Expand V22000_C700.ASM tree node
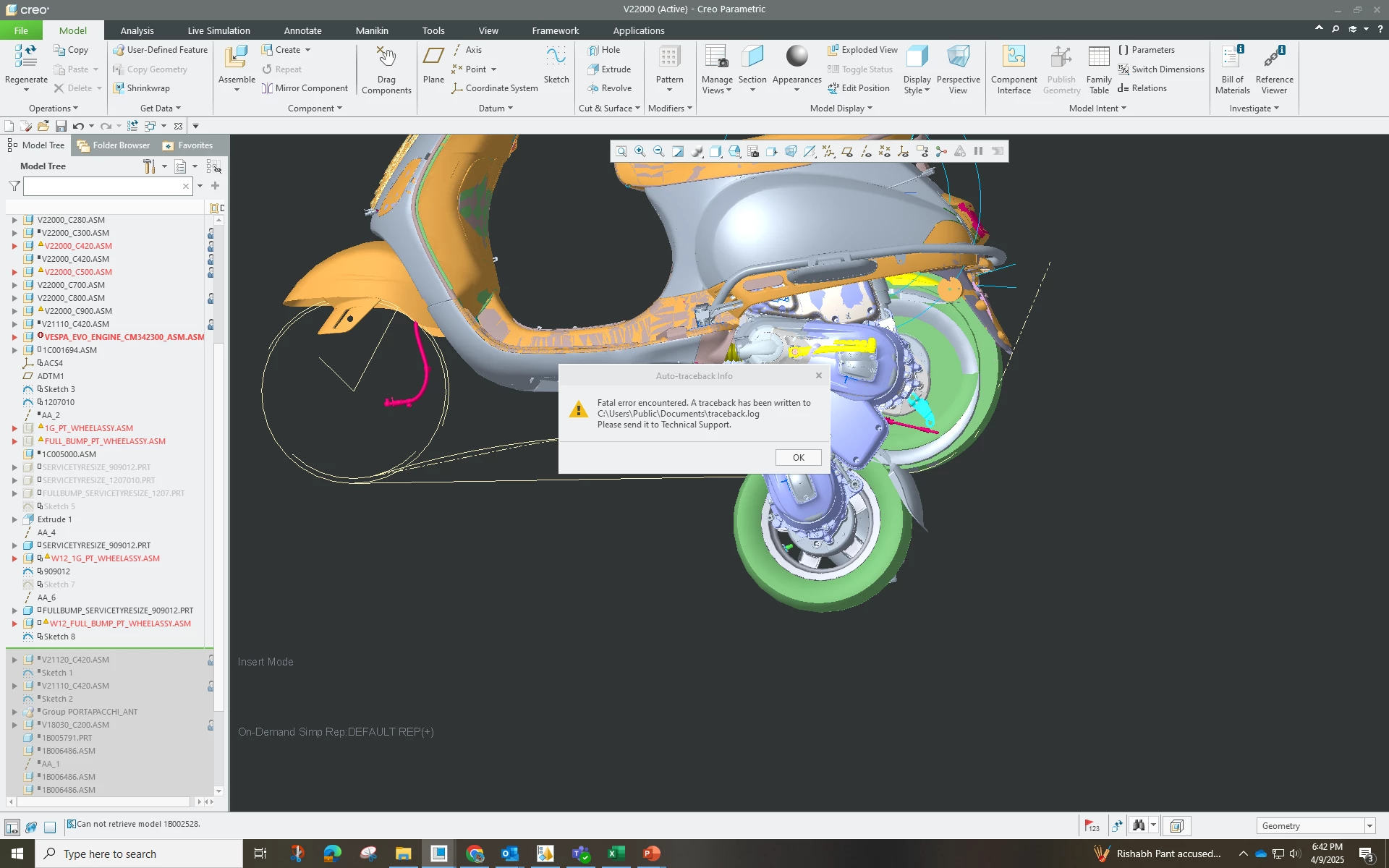This screenshot has height=868, width=1389. [14, 285]
